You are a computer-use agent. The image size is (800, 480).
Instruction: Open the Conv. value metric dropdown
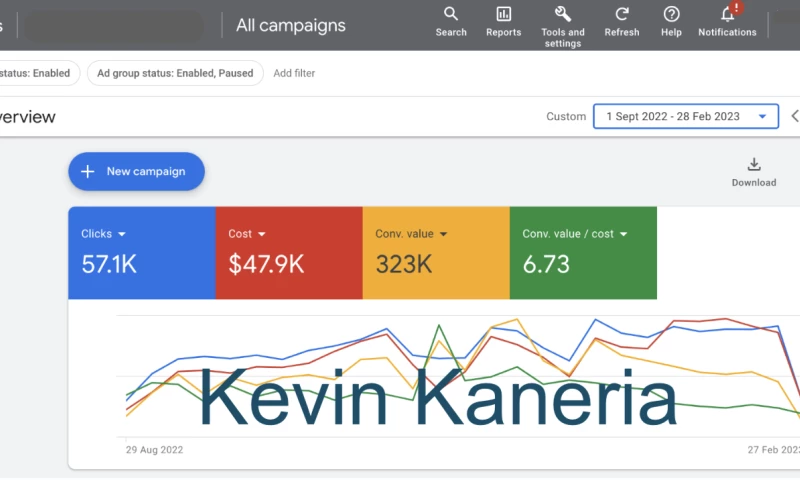[443, 234]
